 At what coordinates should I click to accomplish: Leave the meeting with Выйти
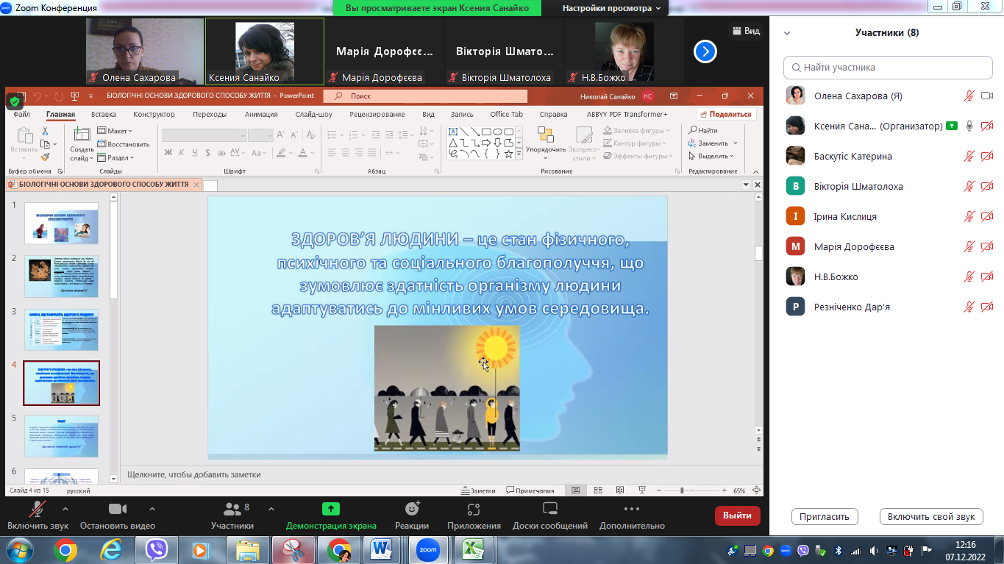[x=737, y=515]
